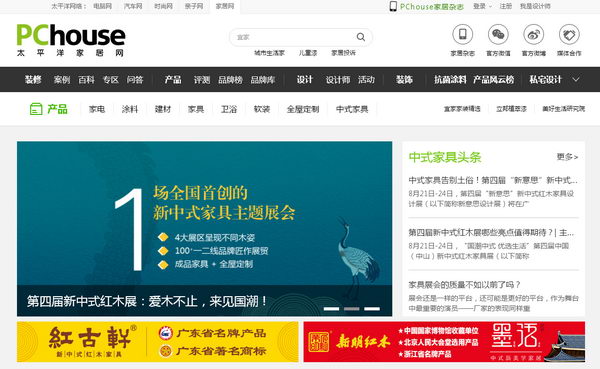Select the 家电 product category
The height and width of the screenshot is (369, 600).
(x=97, y=109)
